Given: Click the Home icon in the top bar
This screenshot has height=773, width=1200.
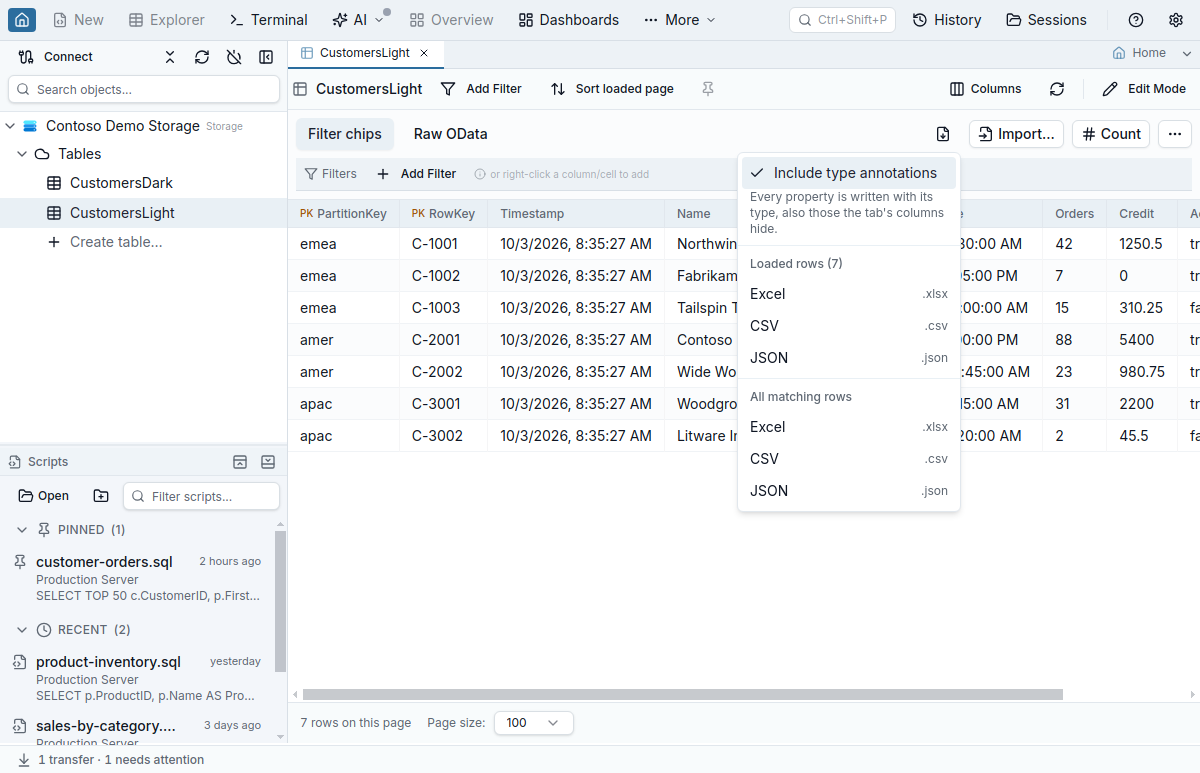Looking at the screenshot, I should pos(22,20).
